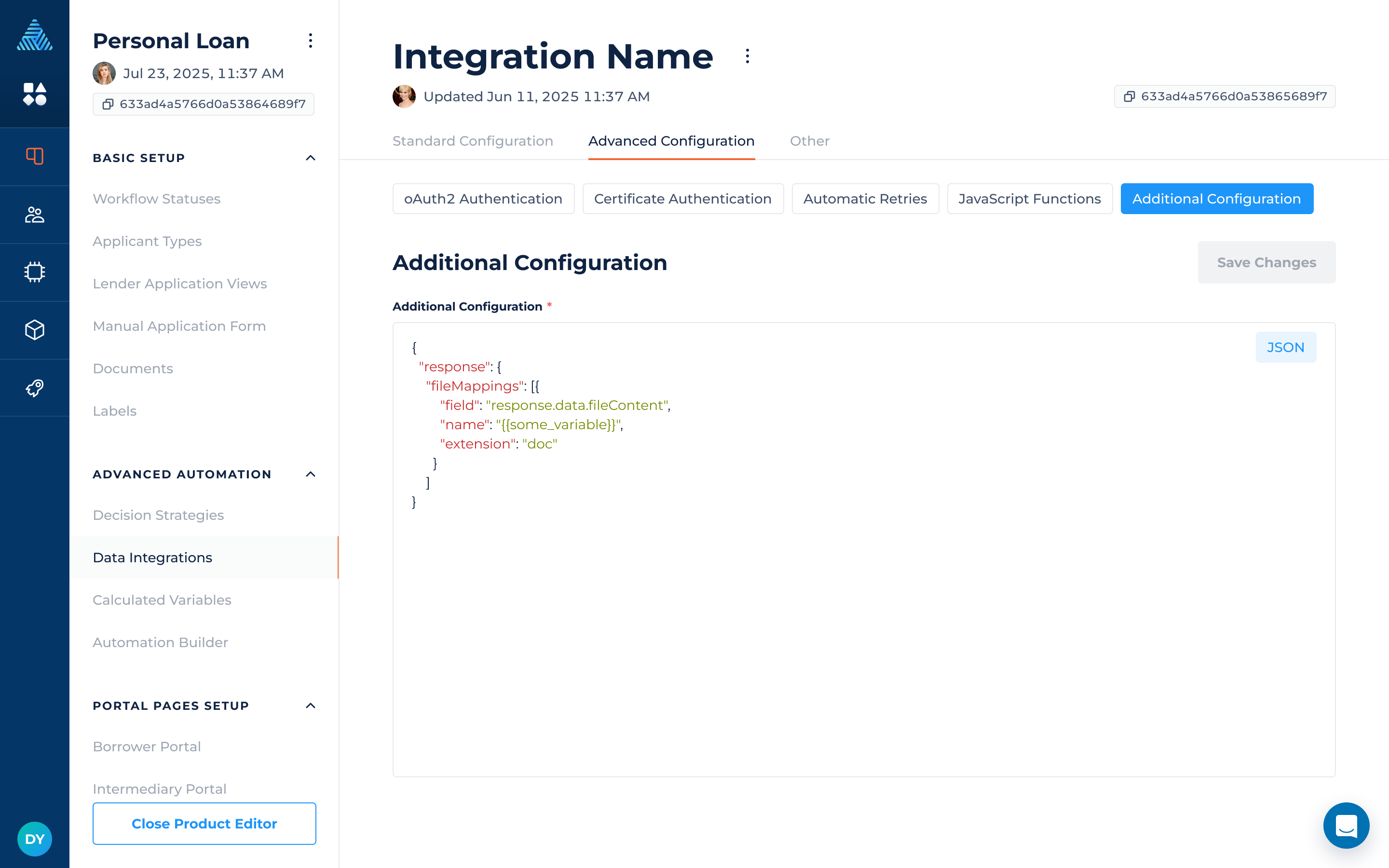Click Close Product Editor button
The height and width of the screenshot is (868, 1389).
click(x=204, y=823)
